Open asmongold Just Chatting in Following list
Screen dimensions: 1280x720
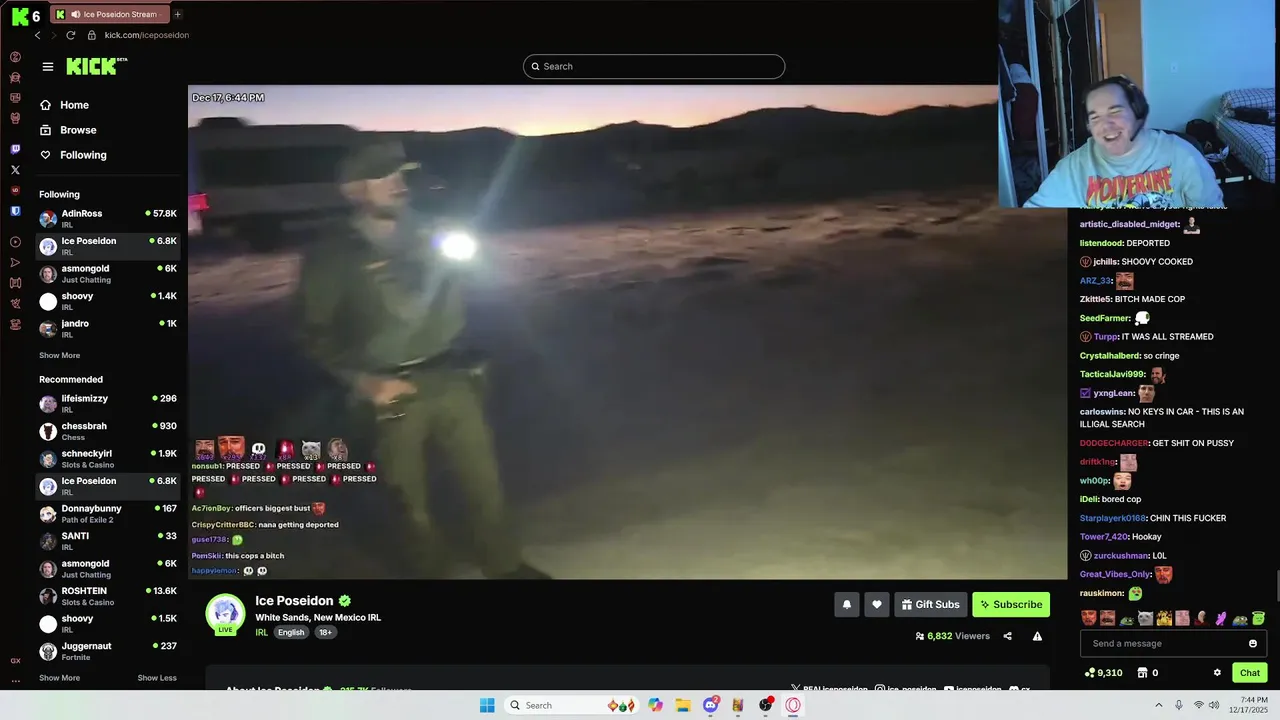point(108,273)
